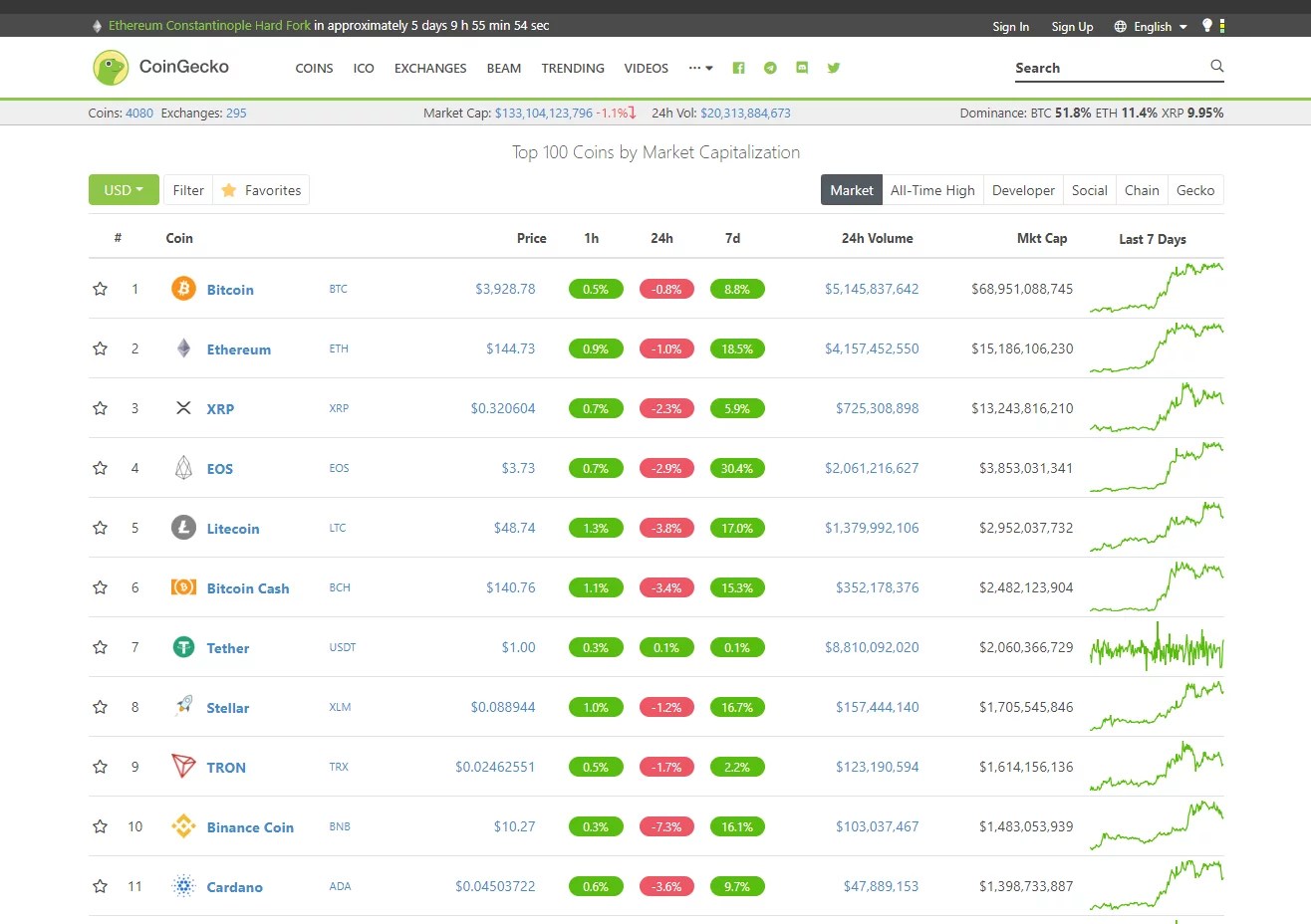Click the Tether coin logo
The width and height of the screenshot is (1311, 924).
click(183, 647)
